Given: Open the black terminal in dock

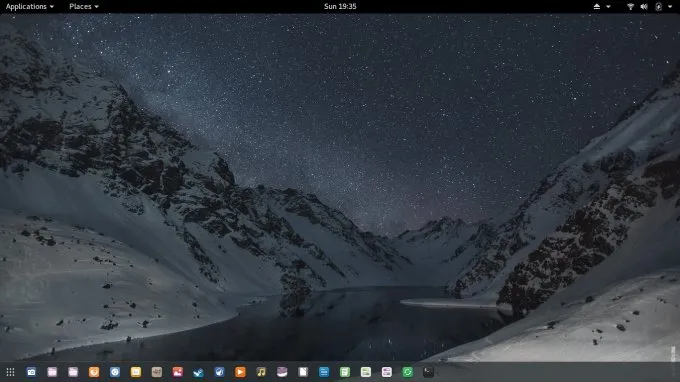Looking at the screenshot, I should (x=428, y=372).
